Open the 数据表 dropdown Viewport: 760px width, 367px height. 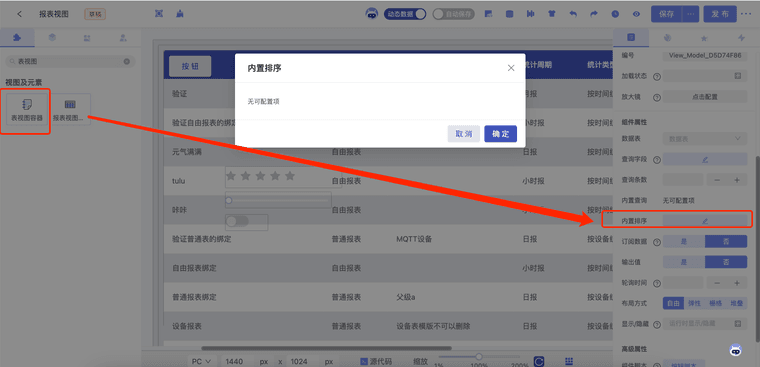[x=705, y=139]
